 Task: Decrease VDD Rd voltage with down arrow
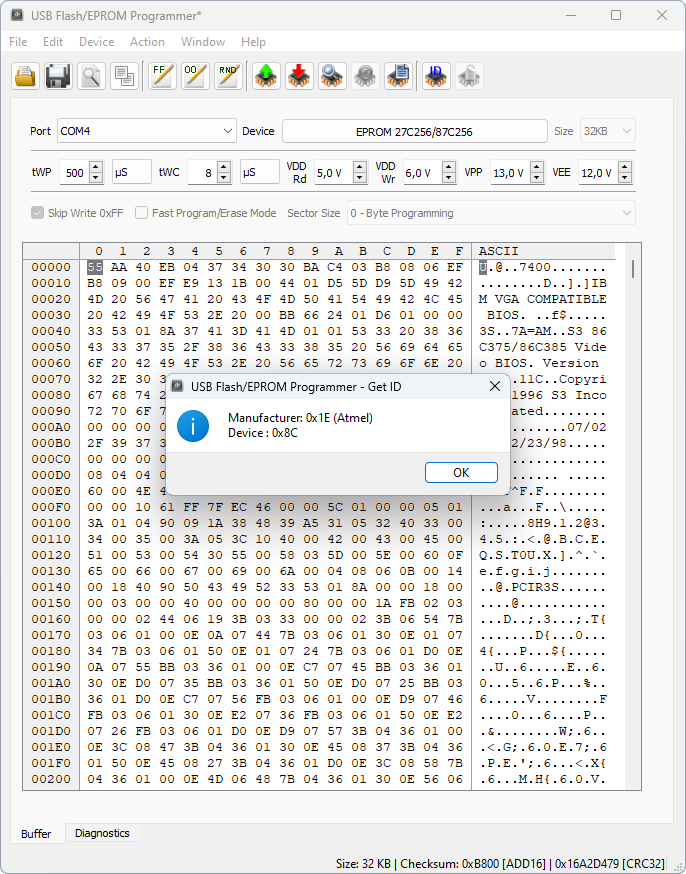click(x=360, y=178)
